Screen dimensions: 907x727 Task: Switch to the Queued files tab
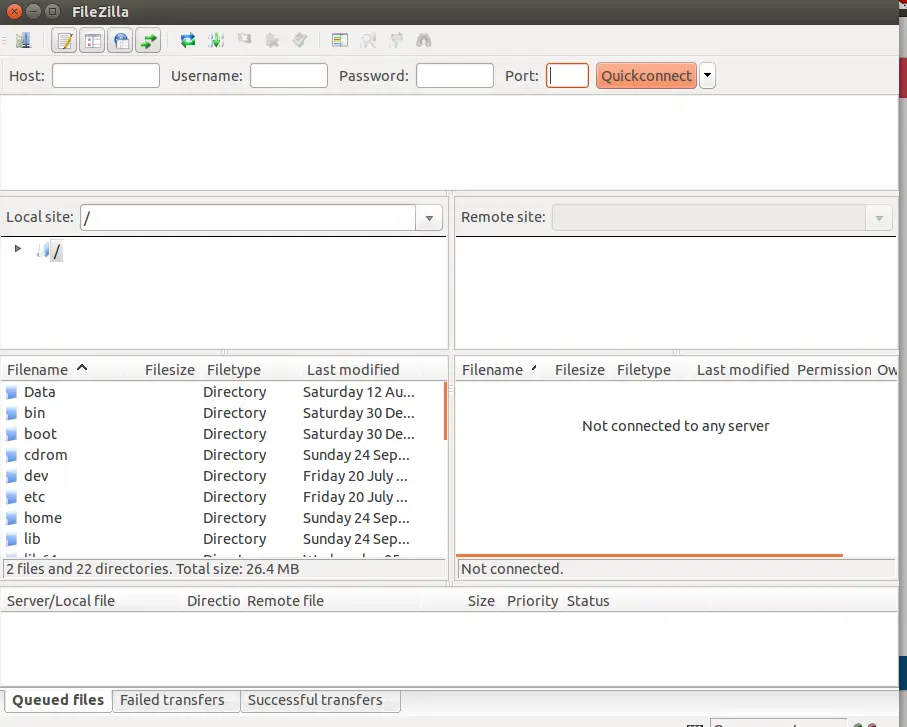click(x=58, y=700)
